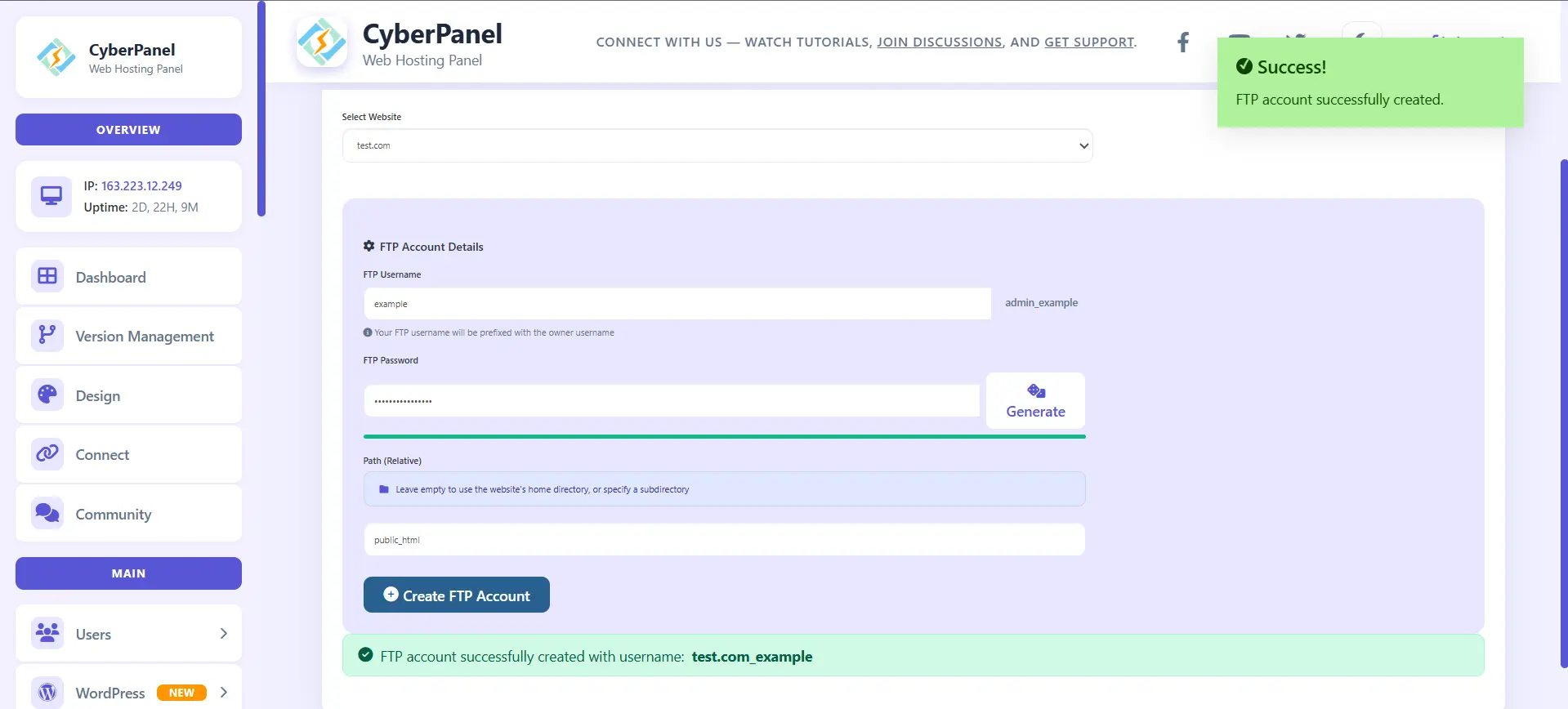Click the Version Management branch icon
Screen dimensions: 1568x709
click(47, 335)
